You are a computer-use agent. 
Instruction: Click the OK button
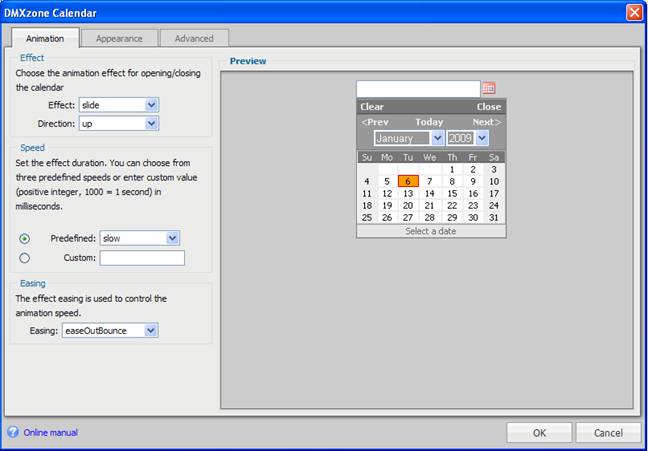pos(539,432)
